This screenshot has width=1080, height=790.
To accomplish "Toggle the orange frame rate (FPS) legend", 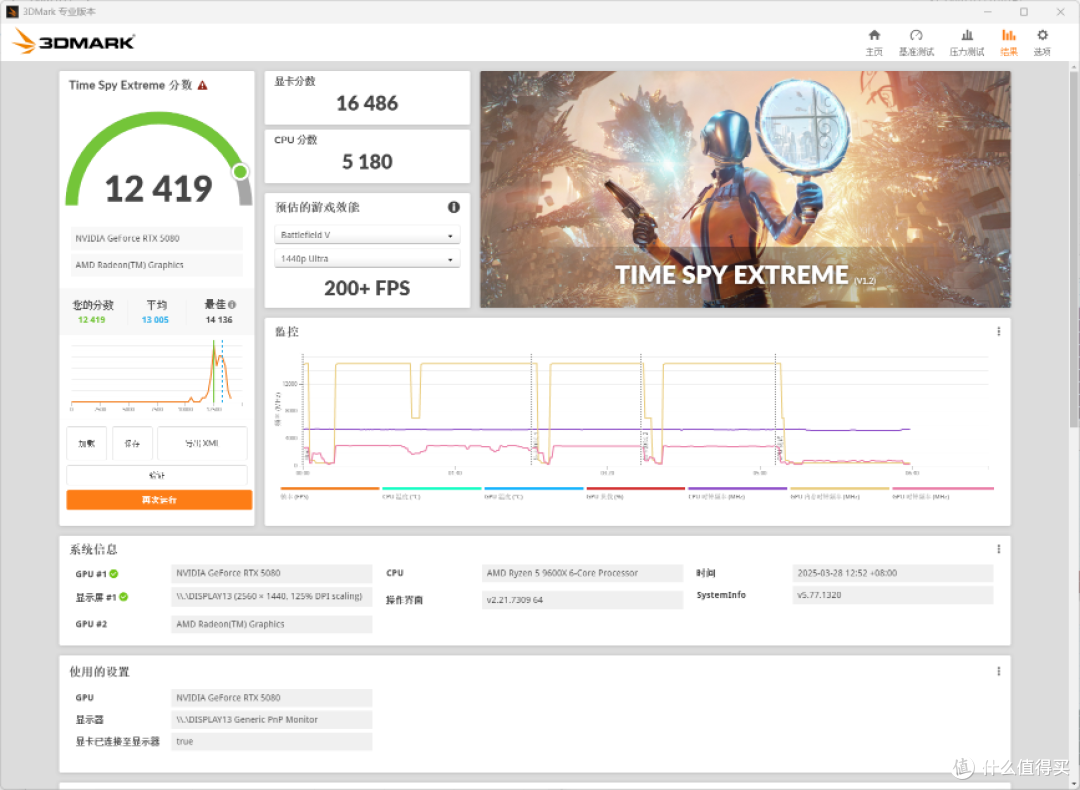I will click(x=329, y=492).
